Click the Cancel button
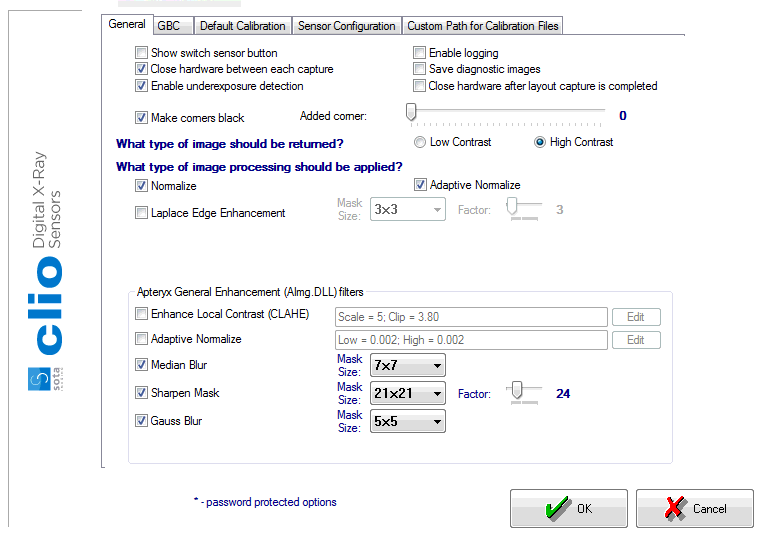This screenshot has width=762, height=537. pos(694,508)
